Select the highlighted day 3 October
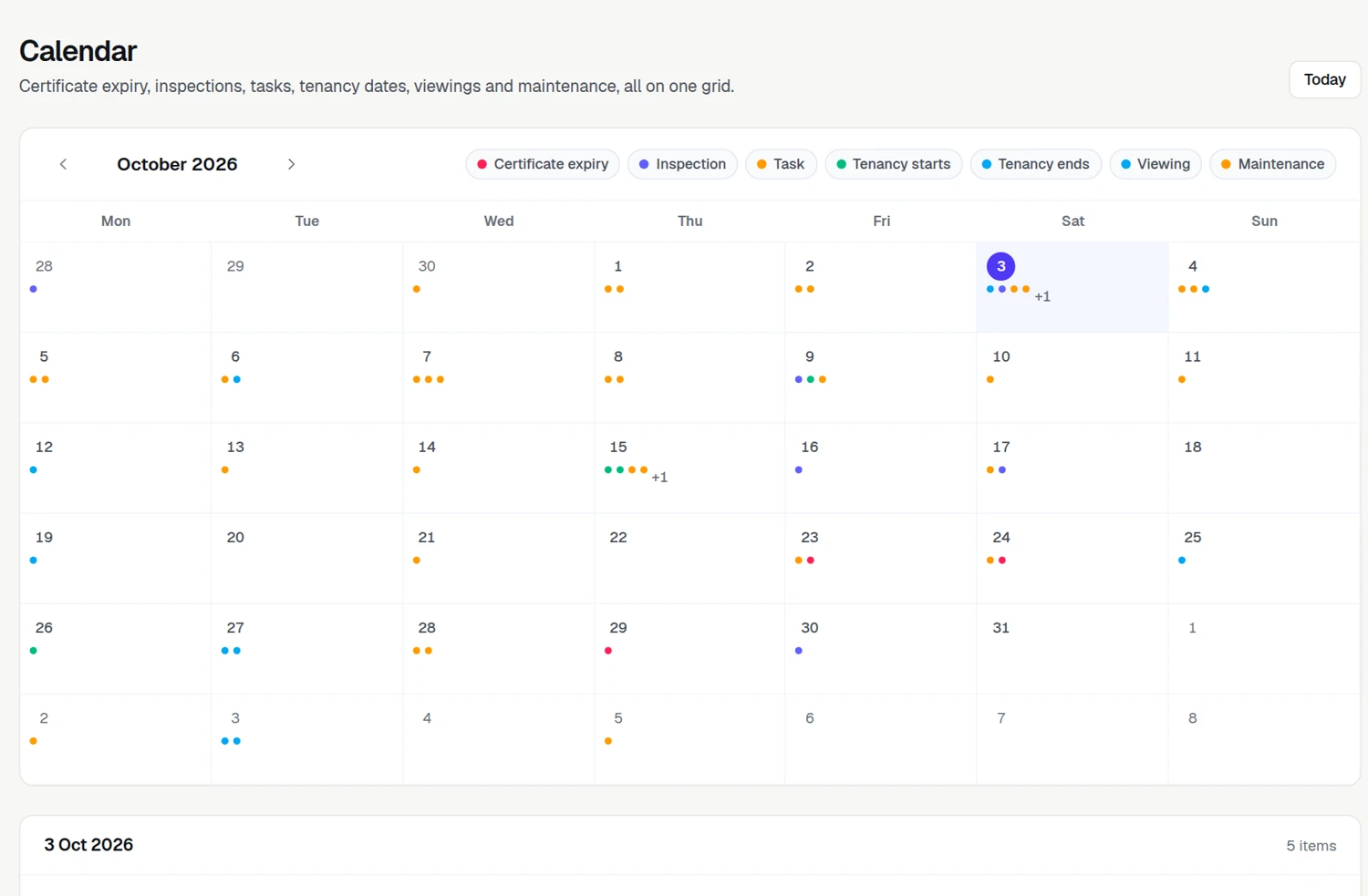 point(1073,287)
